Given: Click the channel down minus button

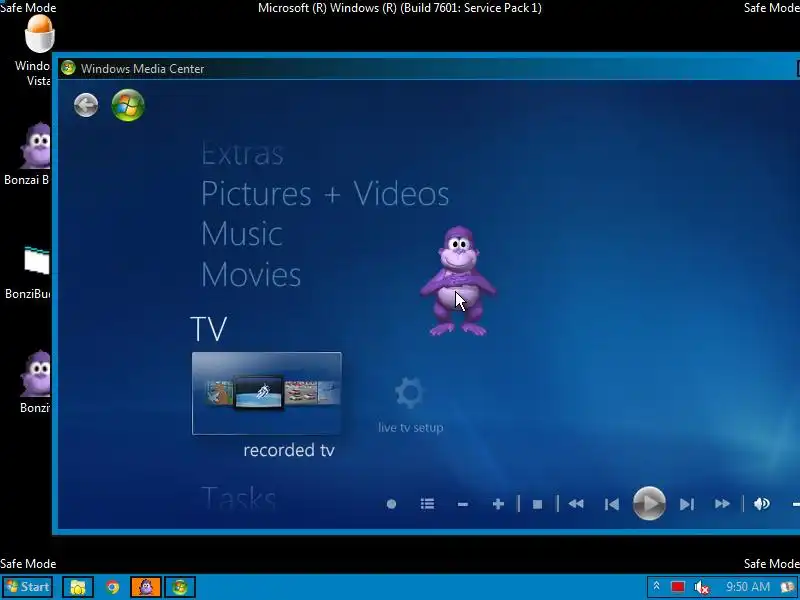Looking at the screenshot, I should point(463,504).
